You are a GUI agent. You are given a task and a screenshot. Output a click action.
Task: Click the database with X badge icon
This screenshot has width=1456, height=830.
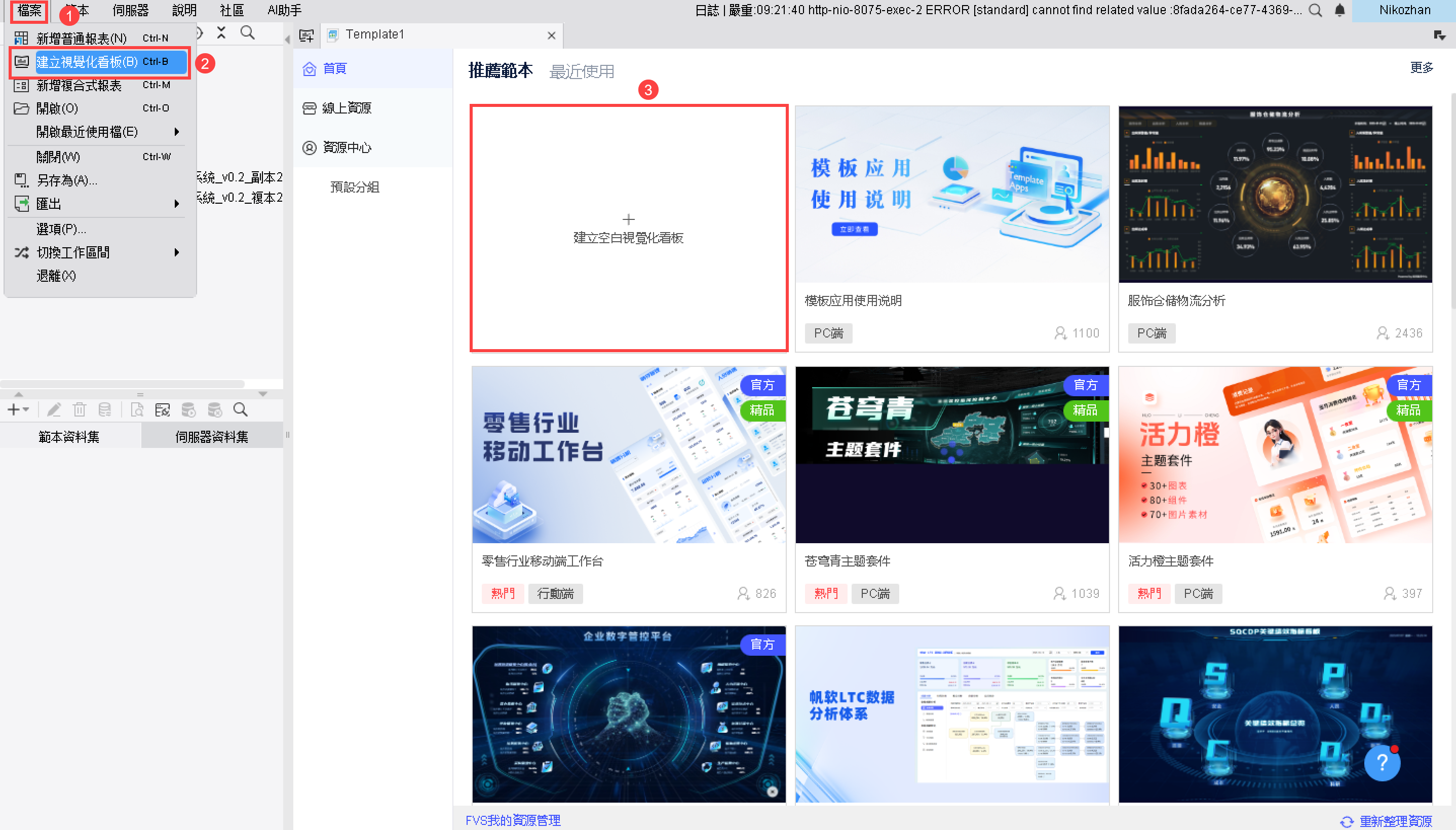[x=214, y=409]
